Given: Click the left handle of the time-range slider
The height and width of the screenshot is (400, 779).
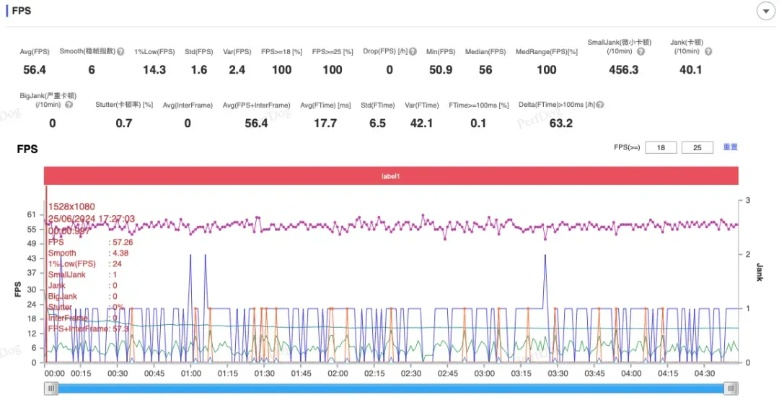Looking at the screenshot, I should click(x=48, y=388).
